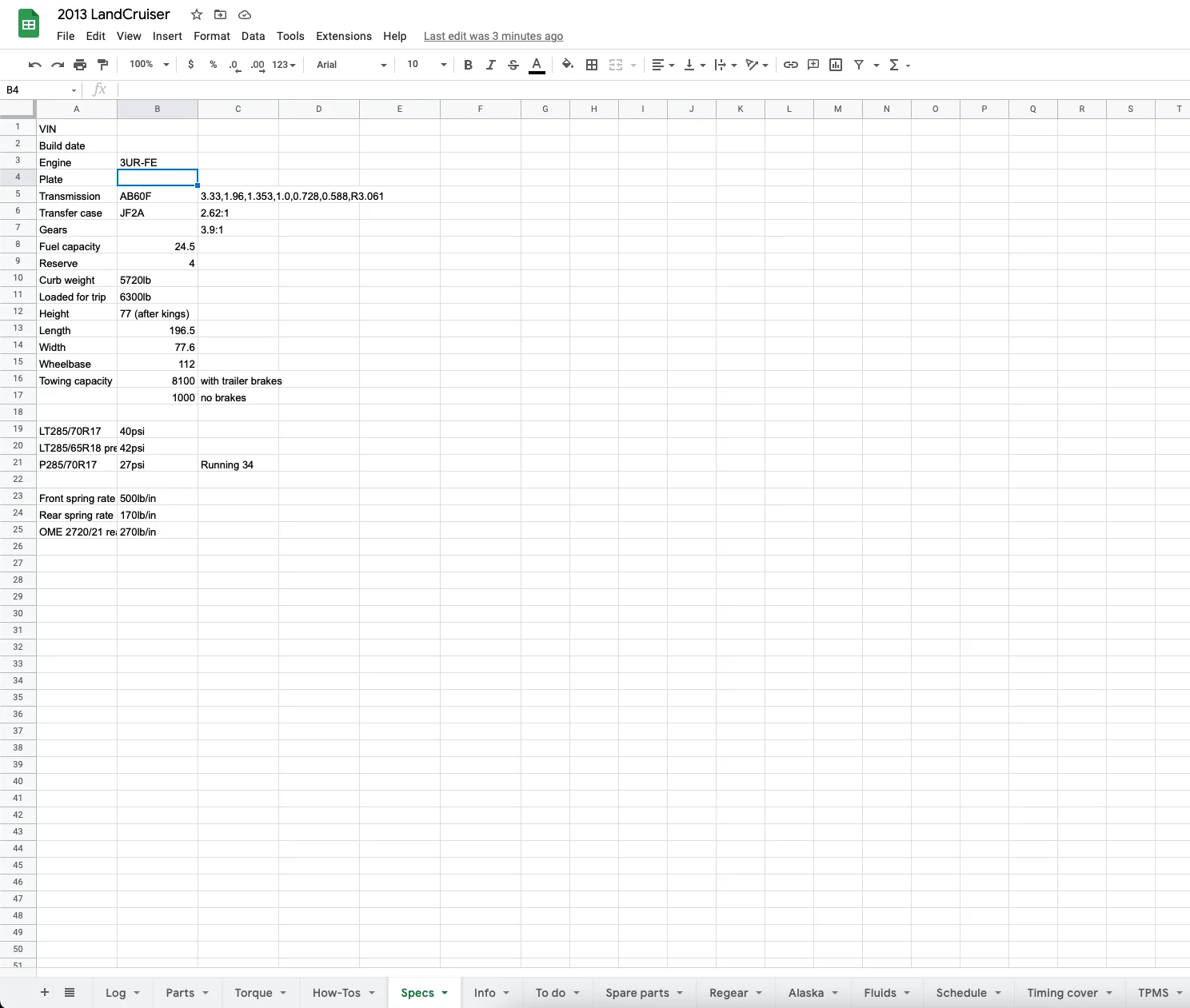
Task: Decrease decimal places icon
Action: click(x=234, y=65)
